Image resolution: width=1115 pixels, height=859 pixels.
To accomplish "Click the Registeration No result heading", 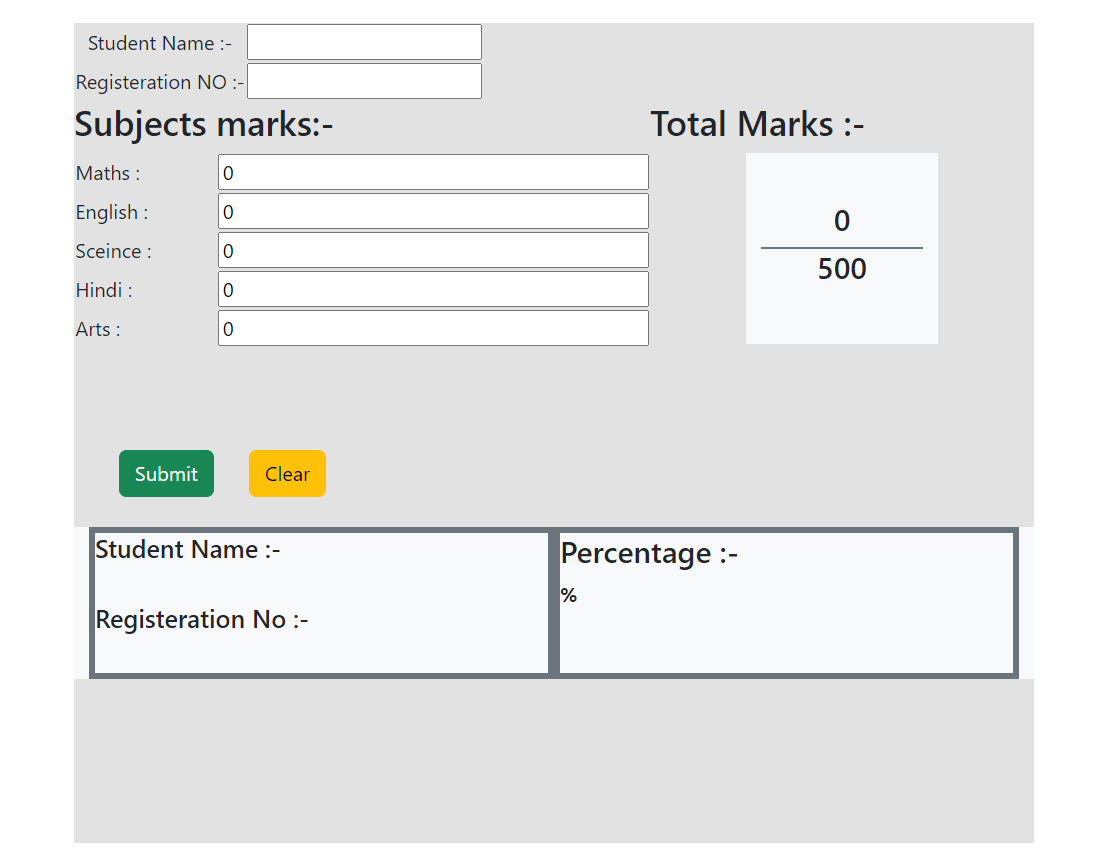I will (202, 620).
